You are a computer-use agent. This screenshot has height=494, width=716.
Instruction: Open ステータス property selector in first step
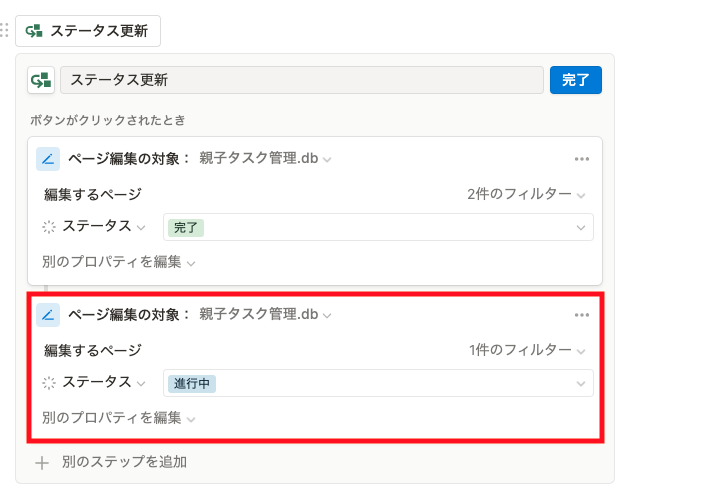[x=104, y=226]
